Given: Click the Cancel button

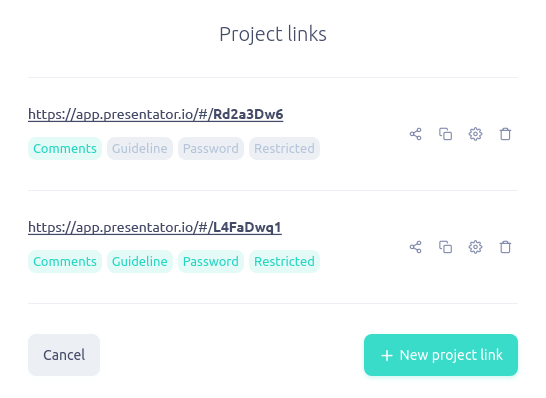Looking at the screenshot, I should pos(64,355).
